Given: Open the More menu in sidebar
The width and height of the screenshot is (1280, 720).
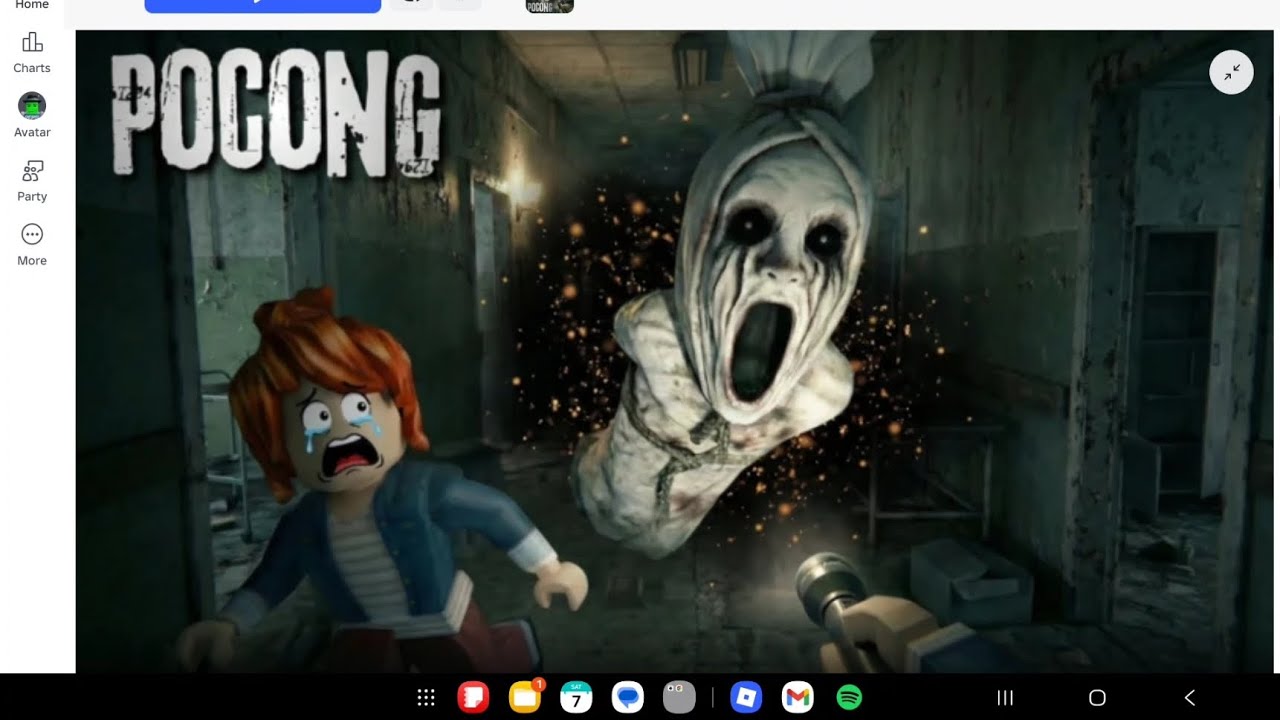Looking at the screenshot, I should point(32,245).
